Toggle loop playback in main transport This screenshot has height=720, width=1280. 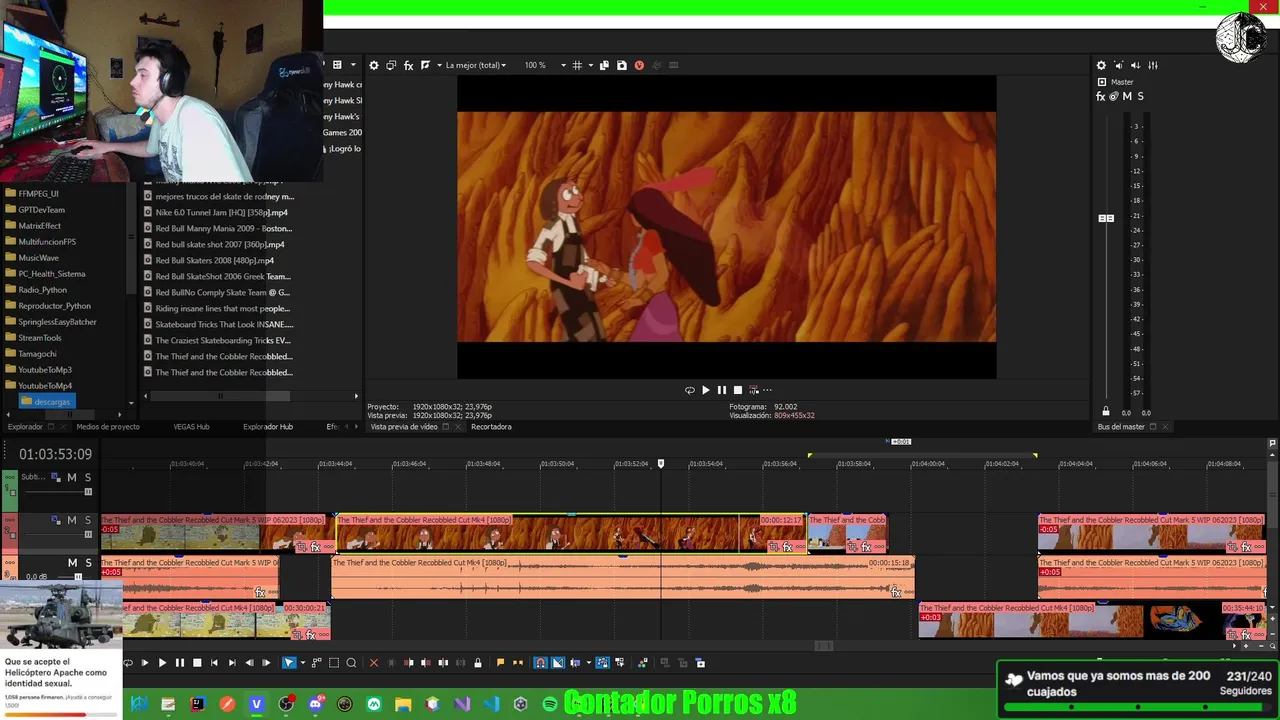[128, 663]
